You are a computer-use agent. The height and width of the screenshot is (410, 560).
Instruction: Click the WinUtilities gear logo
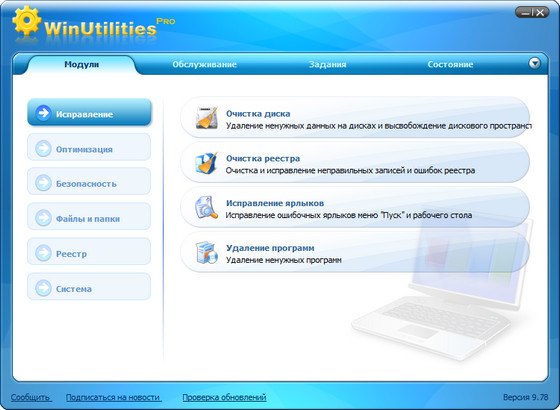point(27,21)
